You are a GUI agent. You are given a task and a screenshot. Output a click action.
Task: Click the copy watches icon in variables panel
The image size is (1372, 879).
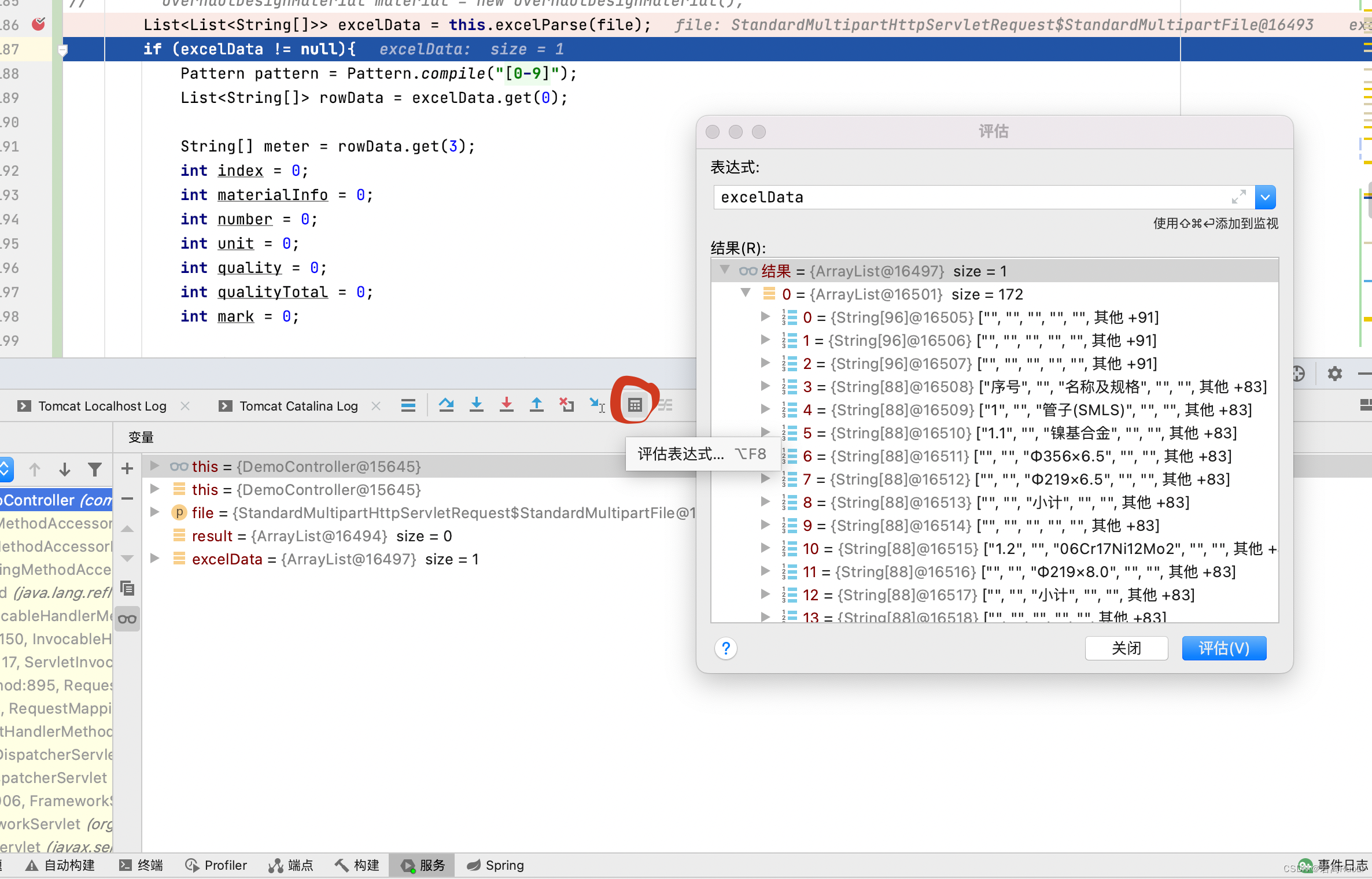(127, 589)
